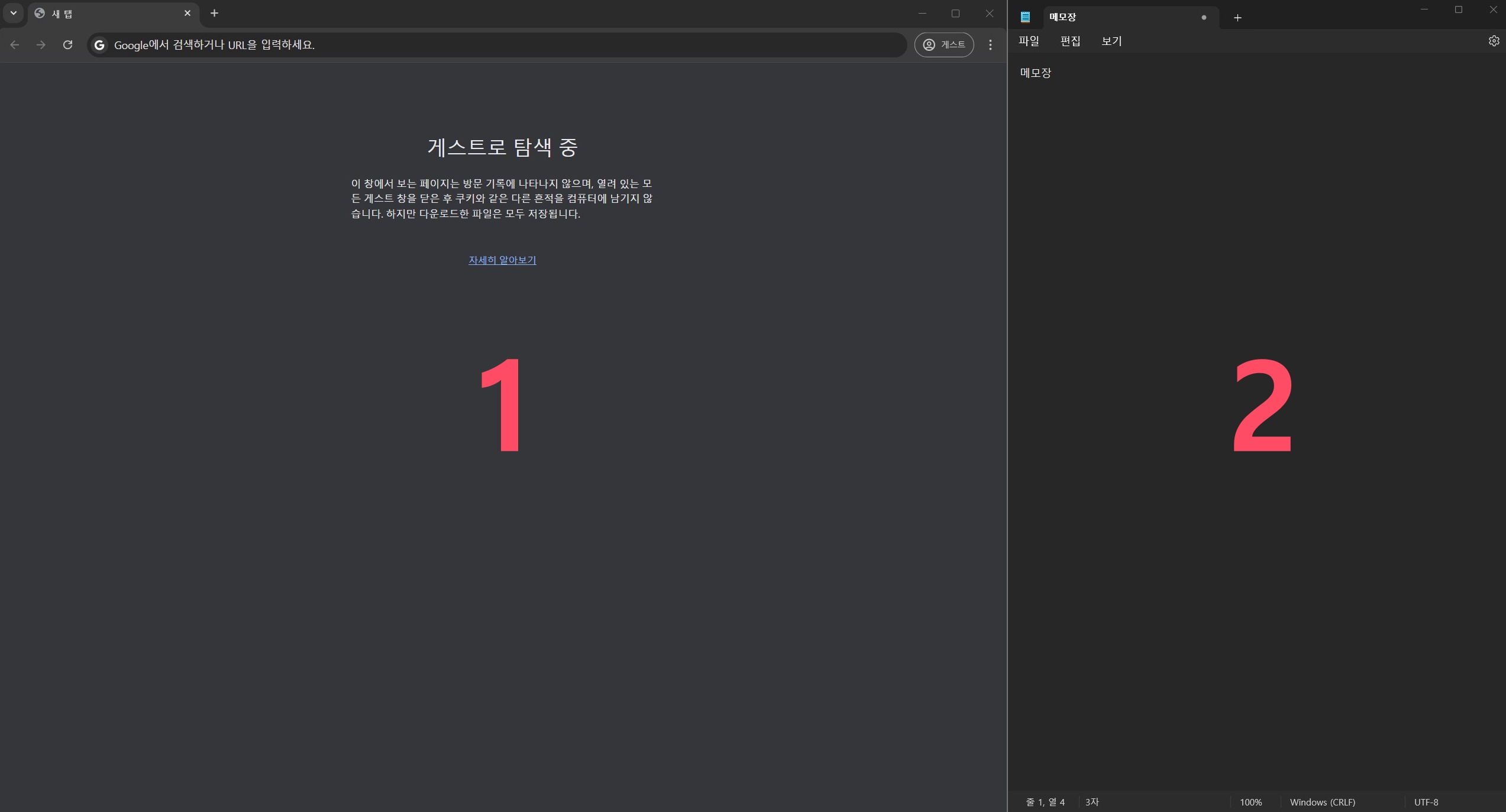Click the browser forward arrow icon
1506x812 pixels.
[x=41, y=45]
